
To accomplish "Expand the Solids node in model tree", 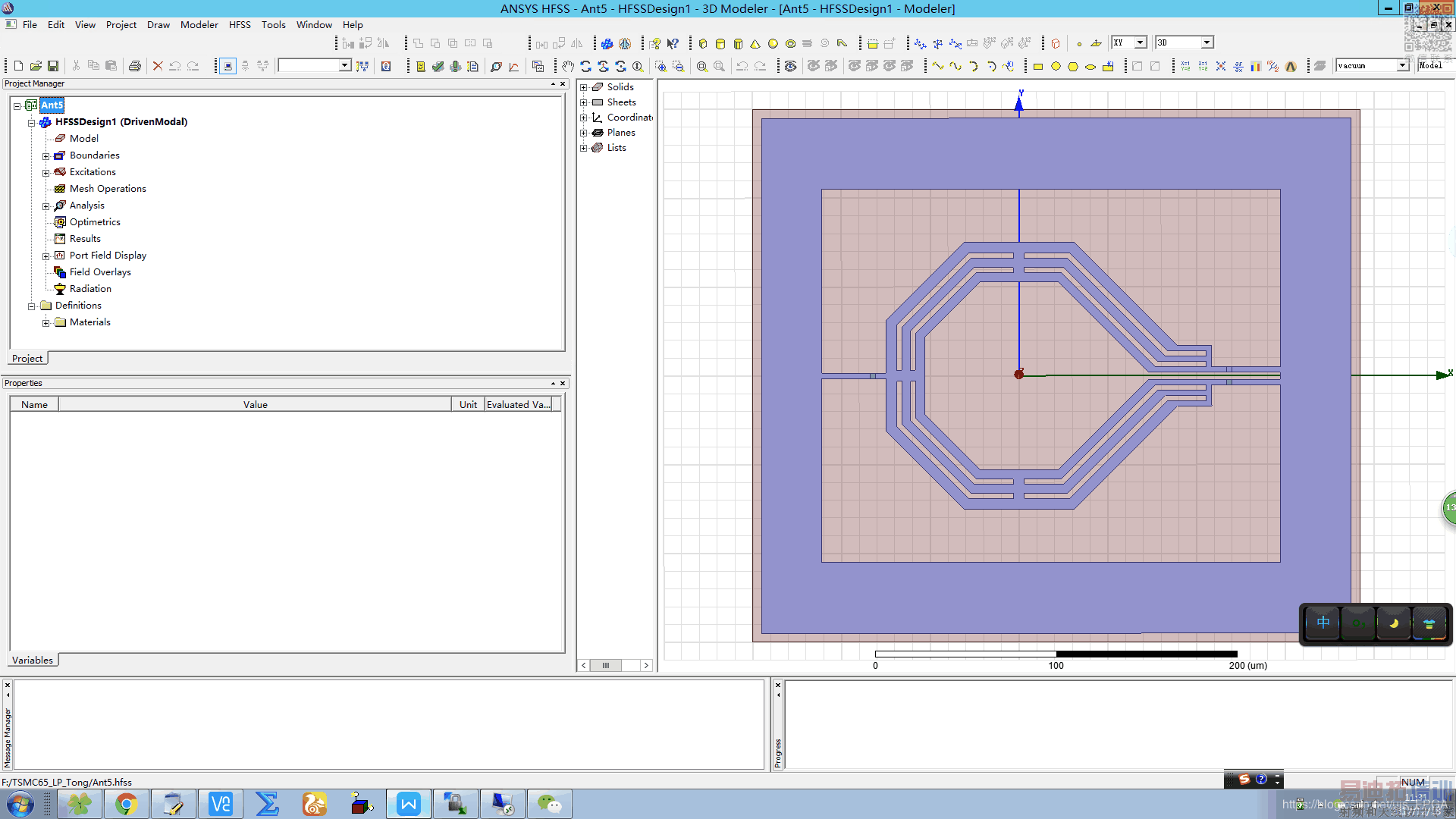I will click(x=584, y=87).
